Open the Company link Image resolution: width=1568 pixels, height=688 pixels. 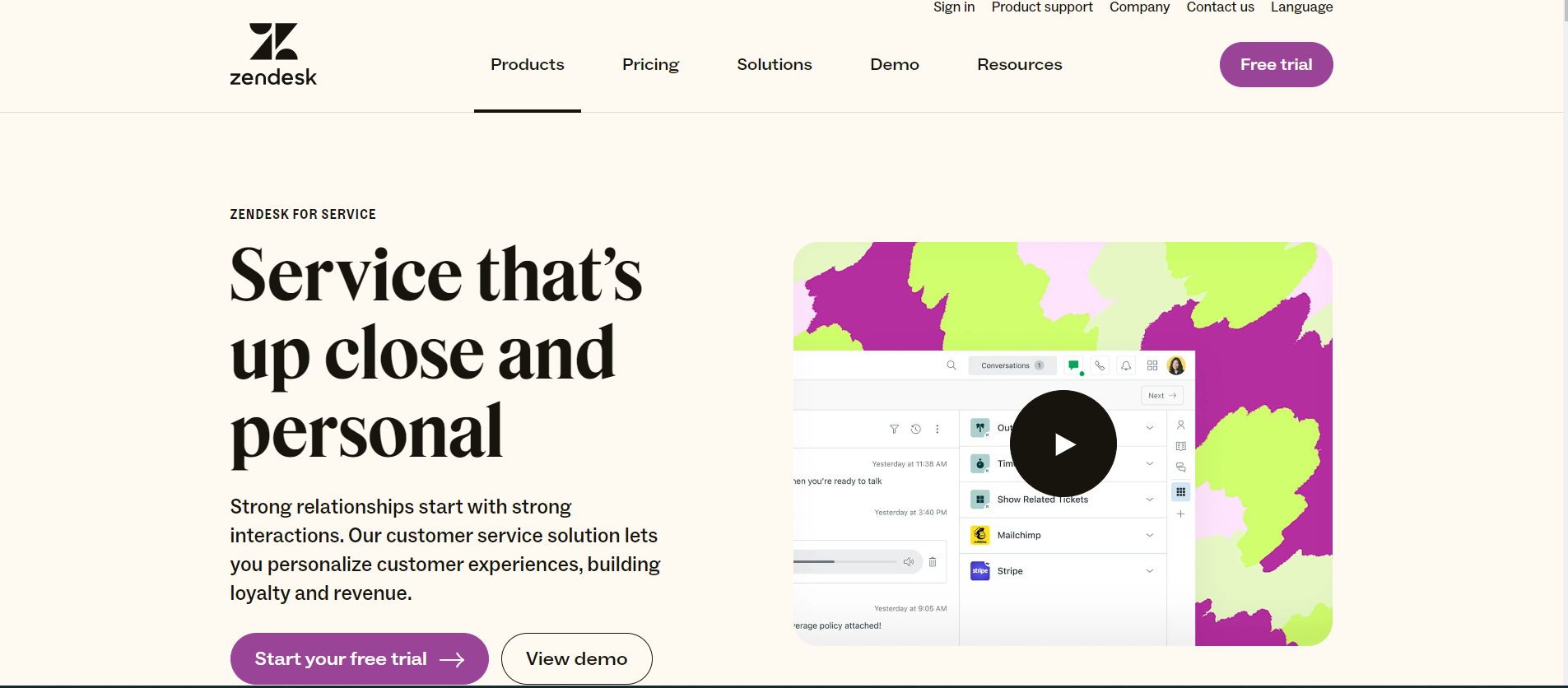click(1139, 7)
